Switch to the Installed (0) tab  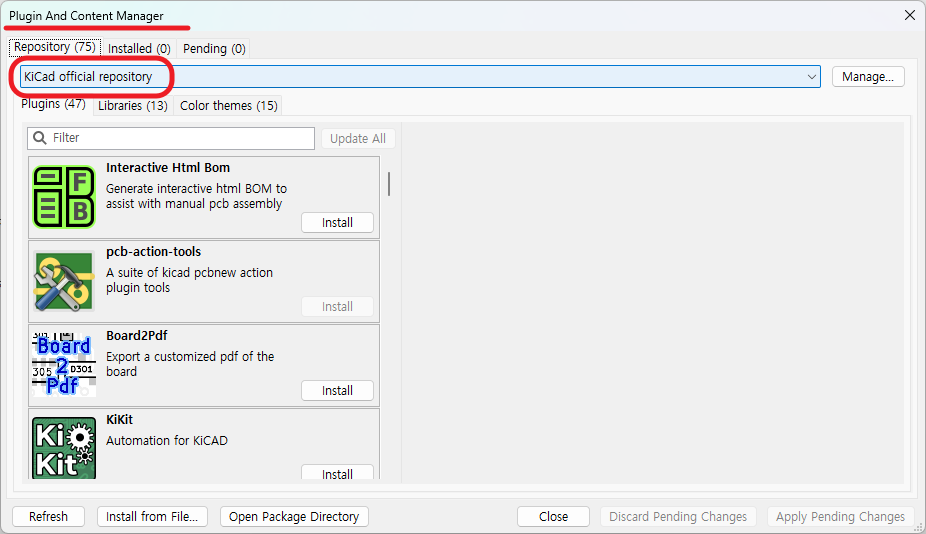pyautogui.click(x=139, y=48)
